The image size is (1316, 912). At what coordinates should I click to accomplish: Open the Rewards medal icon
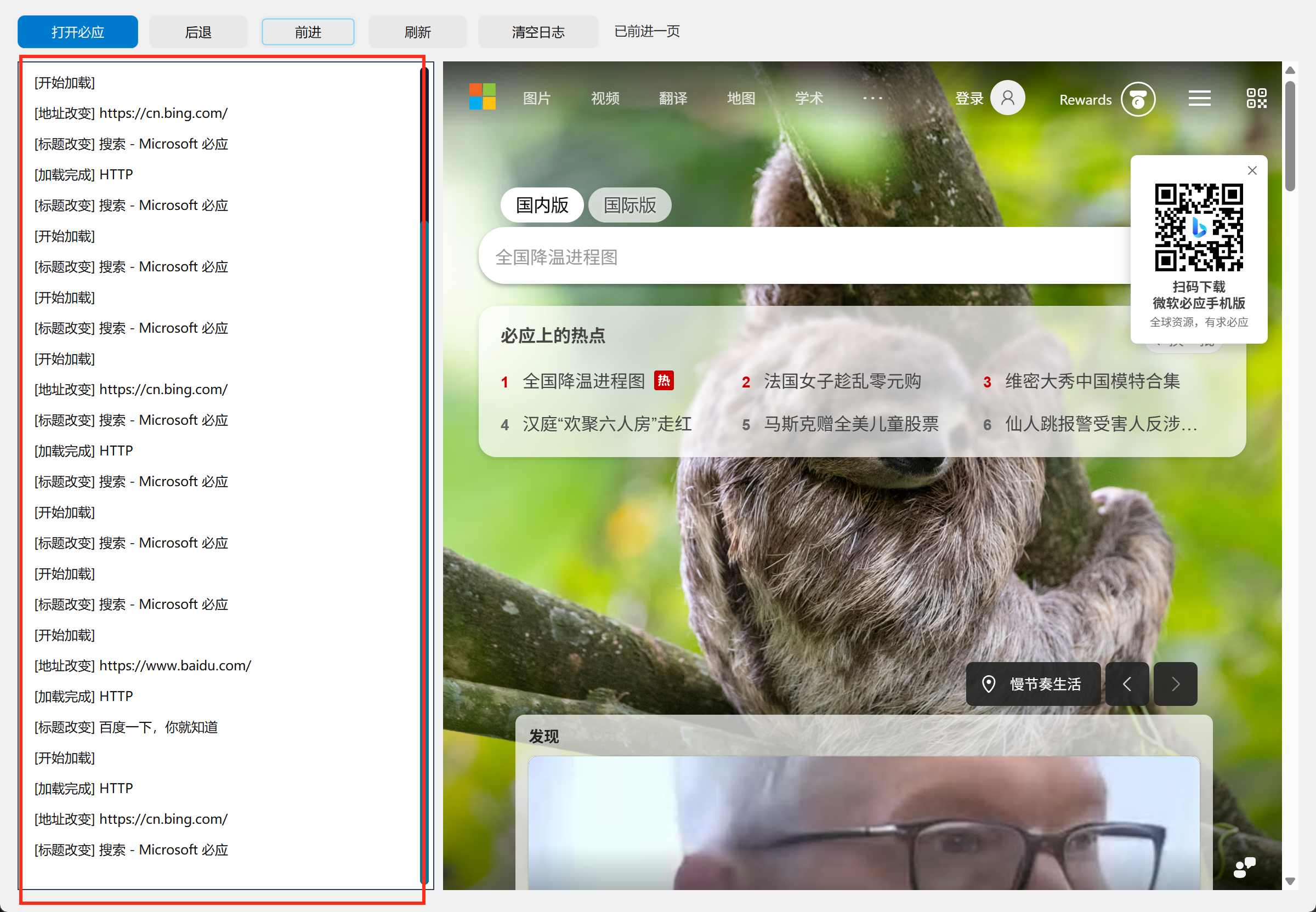[1138, 99]
